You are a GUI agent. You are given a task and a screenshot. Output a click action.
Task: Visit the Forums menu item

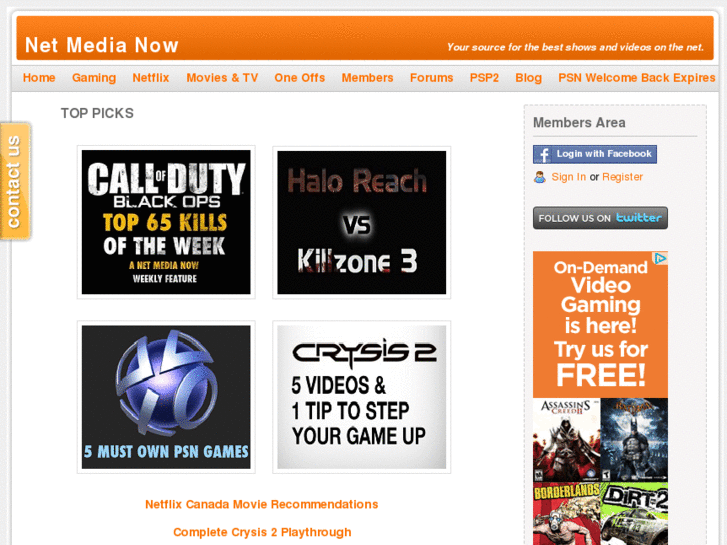click(x=431, y=78)
